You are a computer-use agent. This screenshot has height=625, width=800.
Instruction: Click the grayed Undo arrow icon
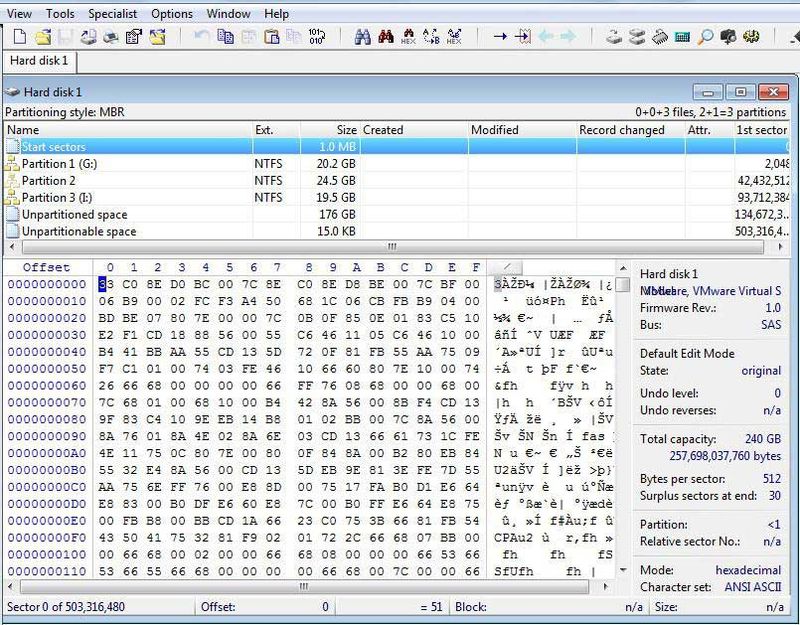pyautogui.click(x=202, y=36)
